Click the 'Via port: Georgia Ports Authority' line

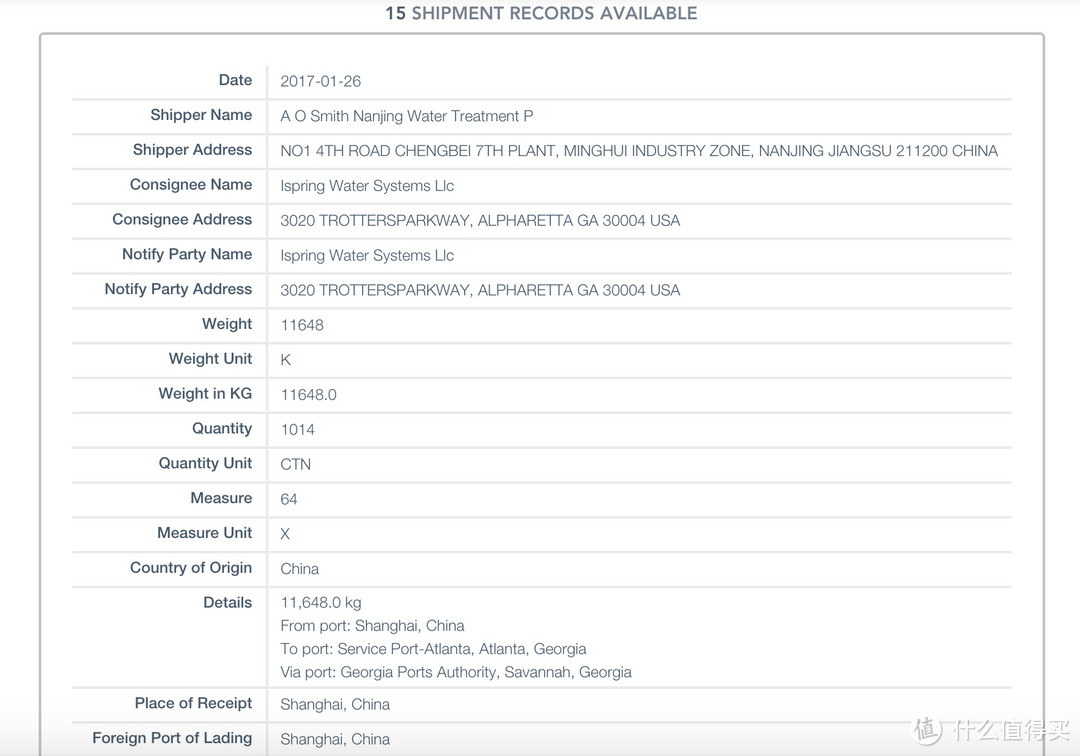coord(456,672)
